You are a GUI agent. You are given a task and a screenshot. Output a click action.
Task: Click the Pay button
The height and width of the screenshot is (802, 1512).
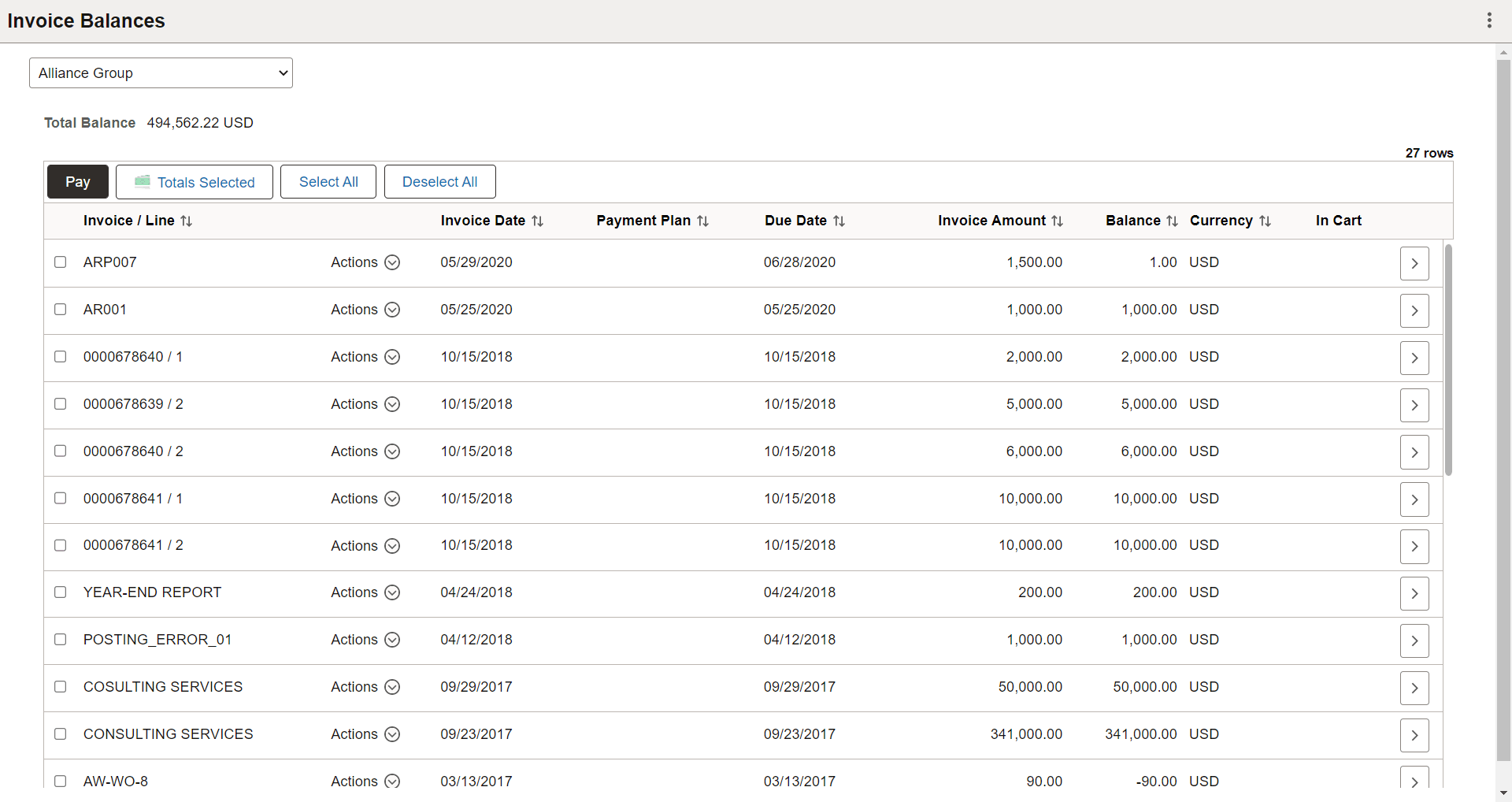coord(77,181)
